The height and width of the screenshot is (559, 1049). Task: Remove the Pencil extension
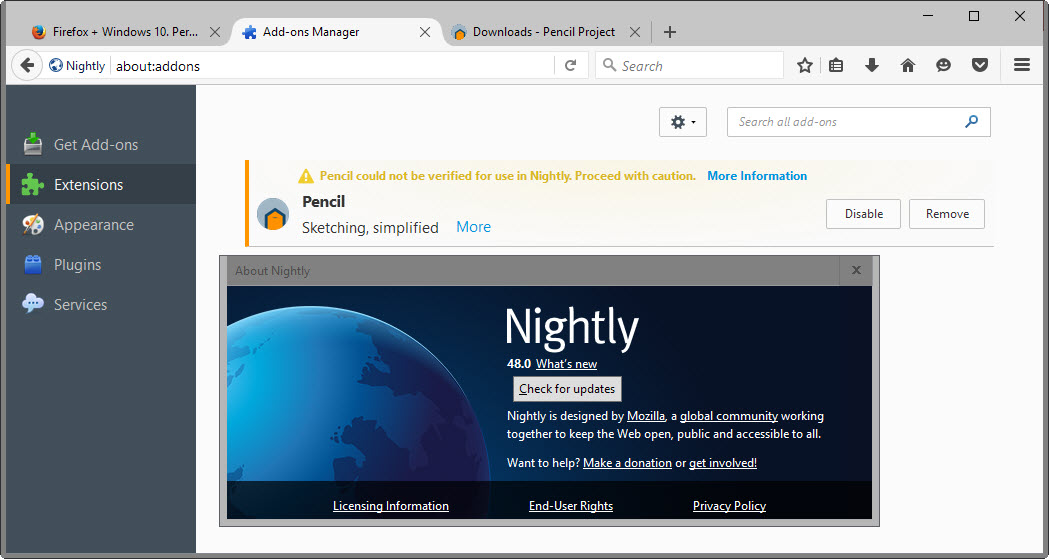click(947, 214)
